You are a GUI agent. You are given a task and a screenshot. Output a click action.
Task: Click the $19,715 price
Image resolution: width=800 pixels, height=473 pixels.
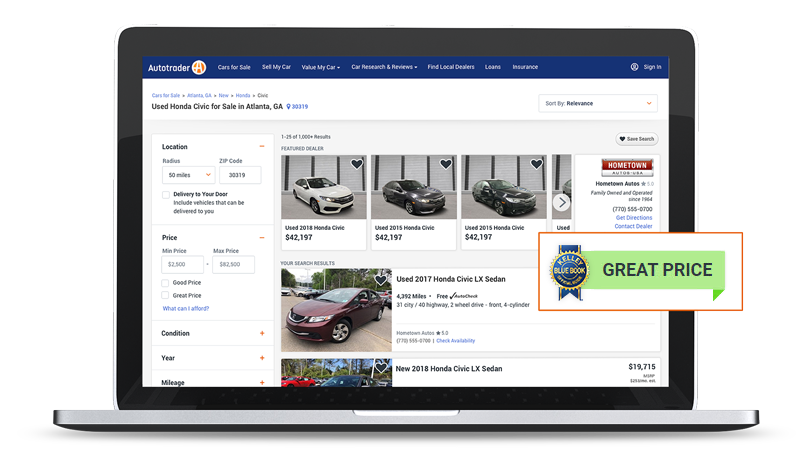coord(642,367)
